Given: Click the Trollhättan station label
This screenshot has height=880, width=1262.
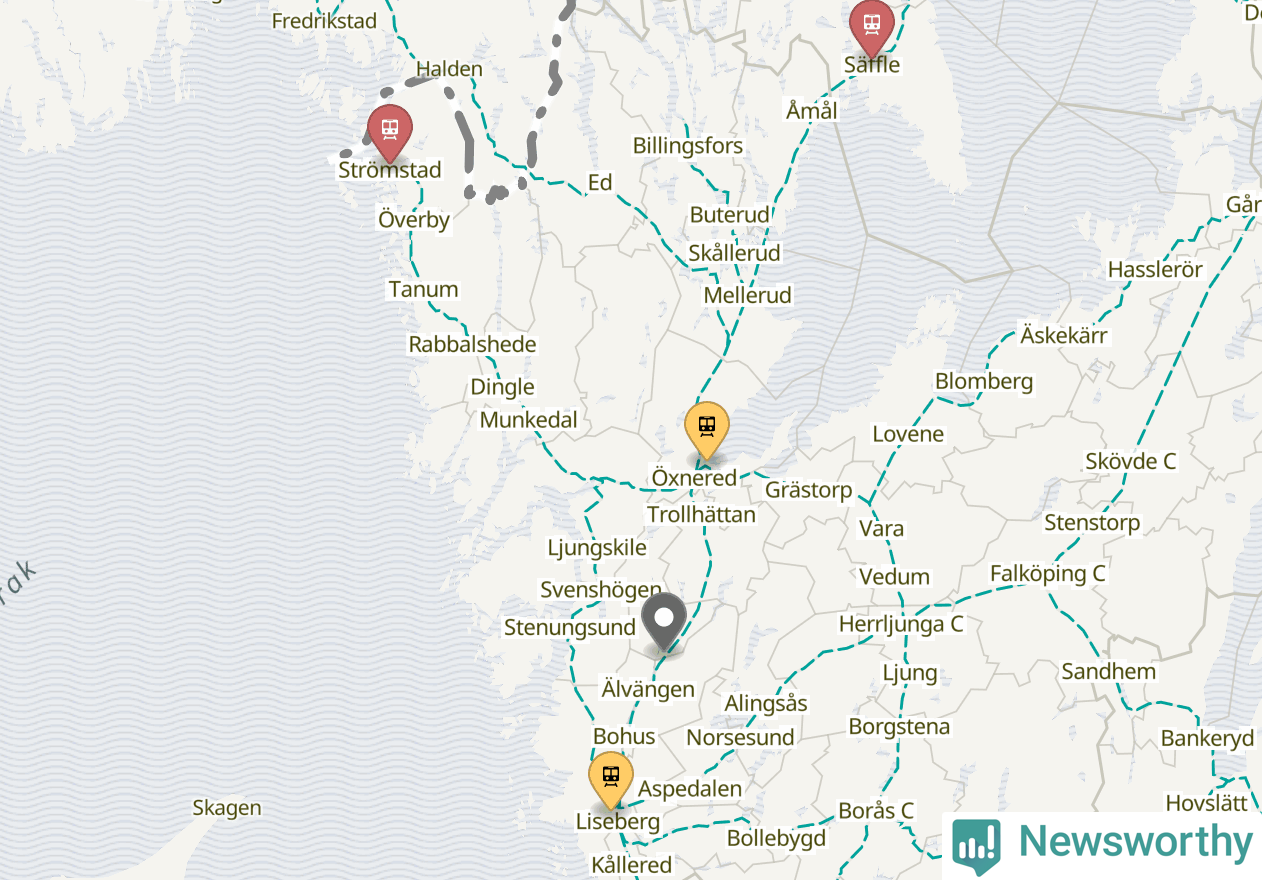Looking at the screenshot, I should pos(701,515).
